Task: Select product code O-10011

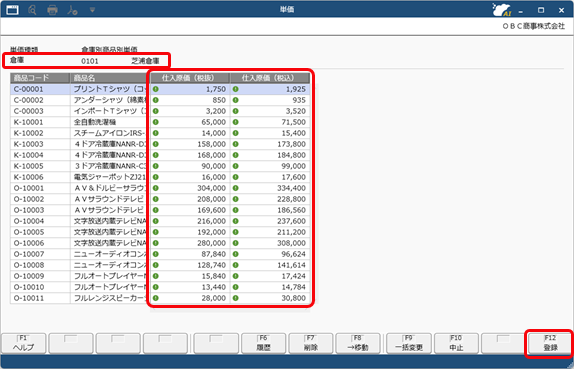Action: coord(29,298)
